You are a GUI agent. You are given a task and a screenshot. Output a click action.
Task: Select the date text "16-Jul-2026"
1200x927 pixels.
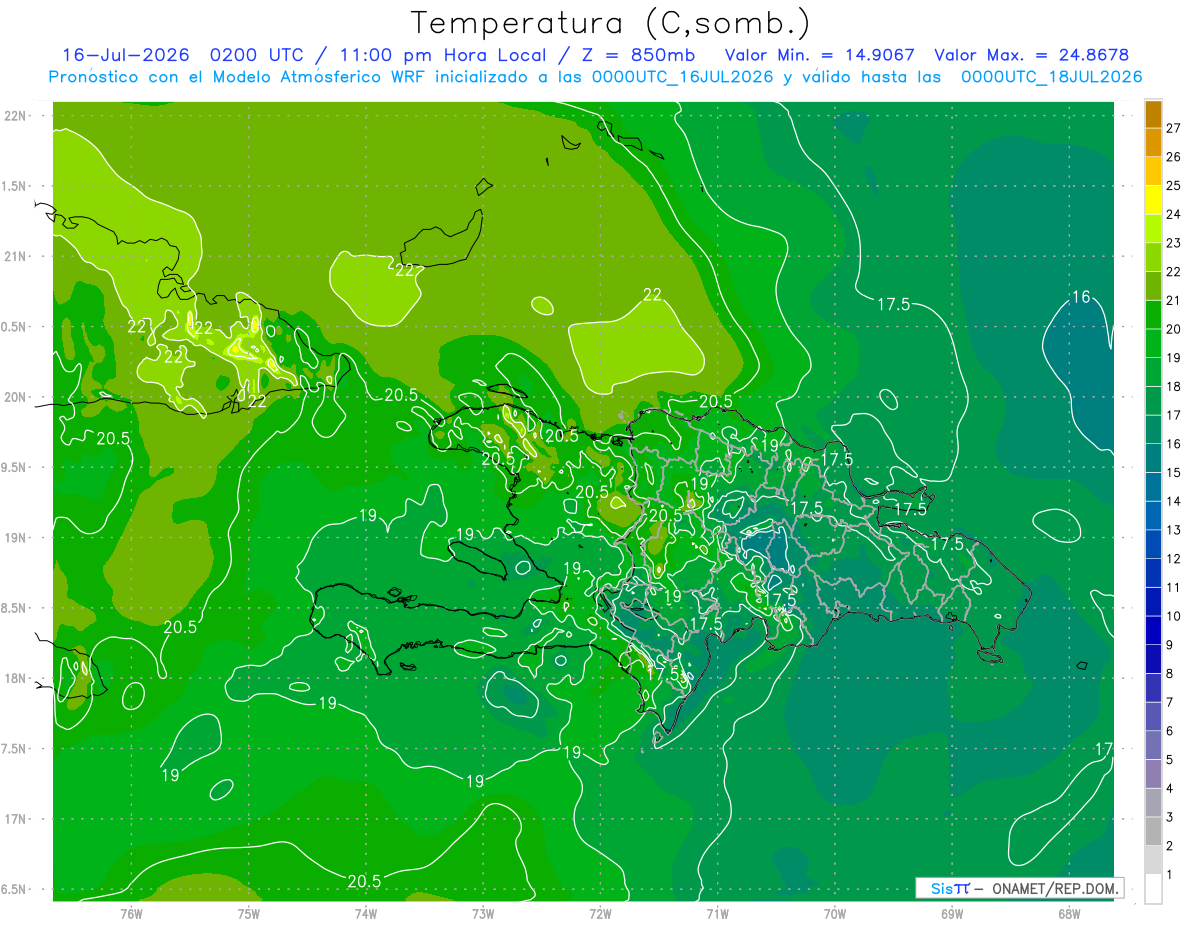tap(127, 55)
